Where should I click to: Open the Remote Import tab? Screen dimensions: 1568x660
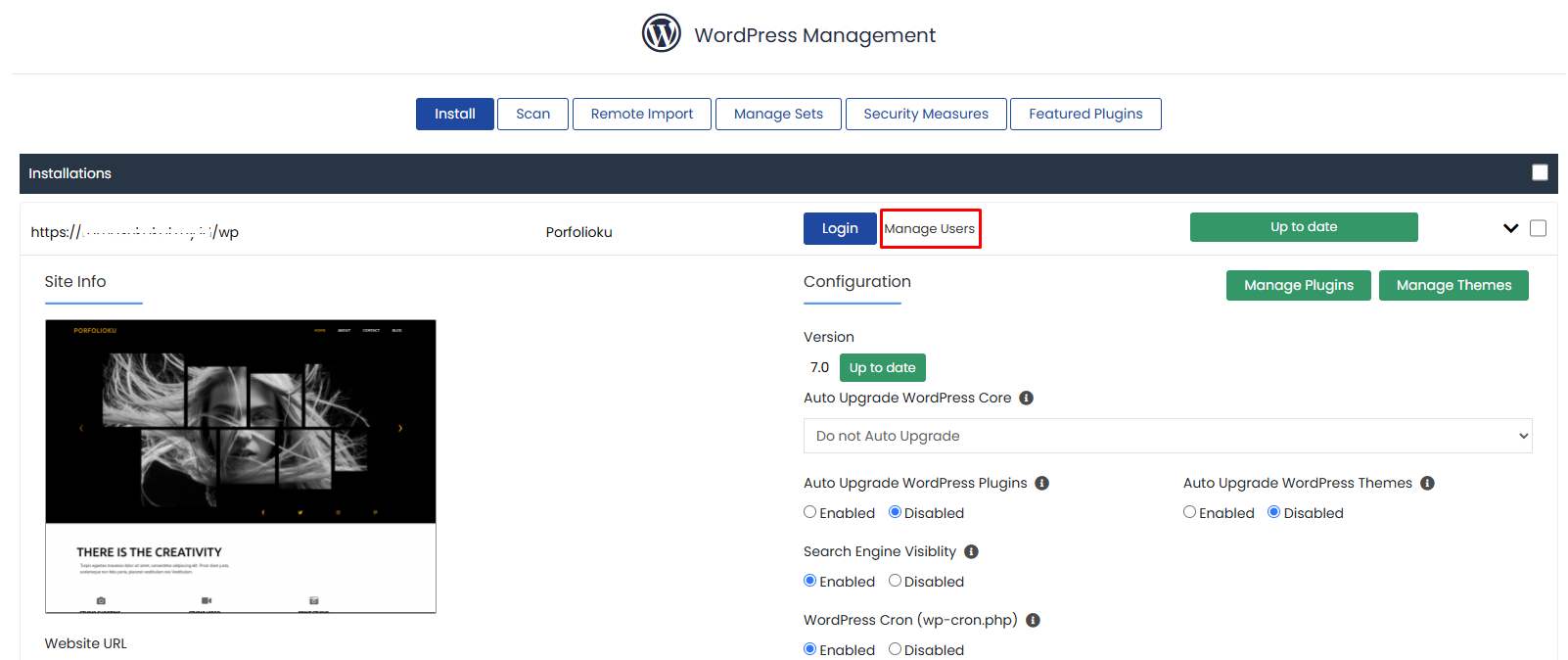642,114
